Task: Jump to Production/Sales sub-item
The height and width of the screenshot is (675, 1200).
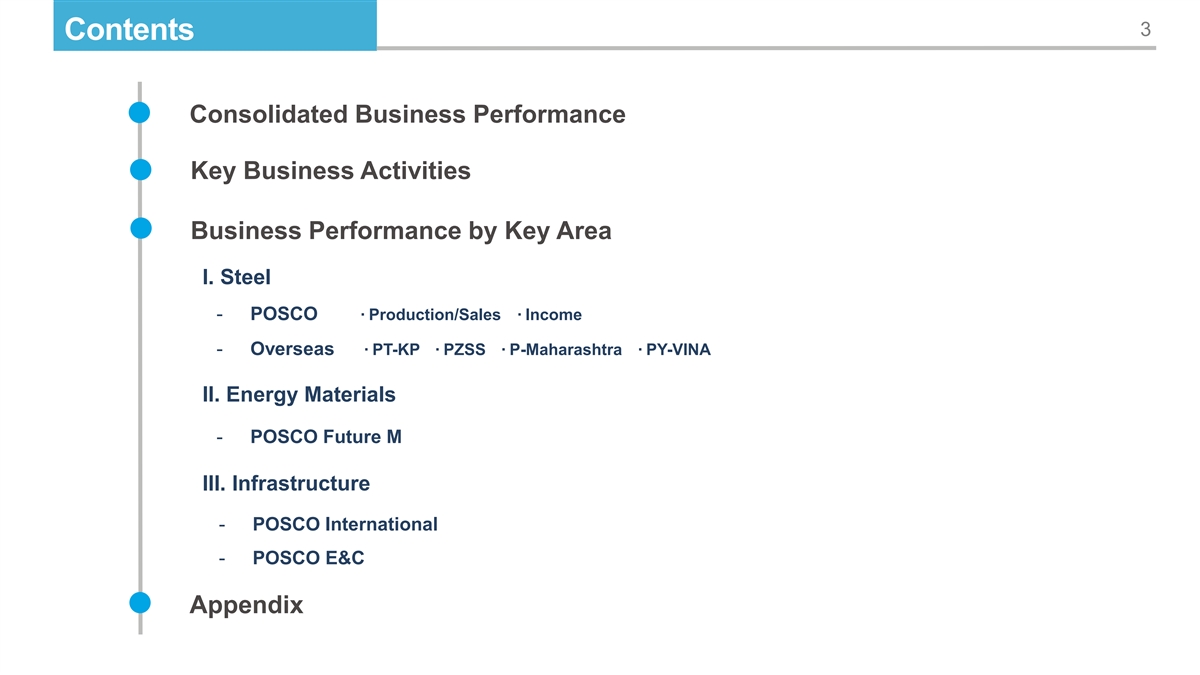Action: coord(434,316)
